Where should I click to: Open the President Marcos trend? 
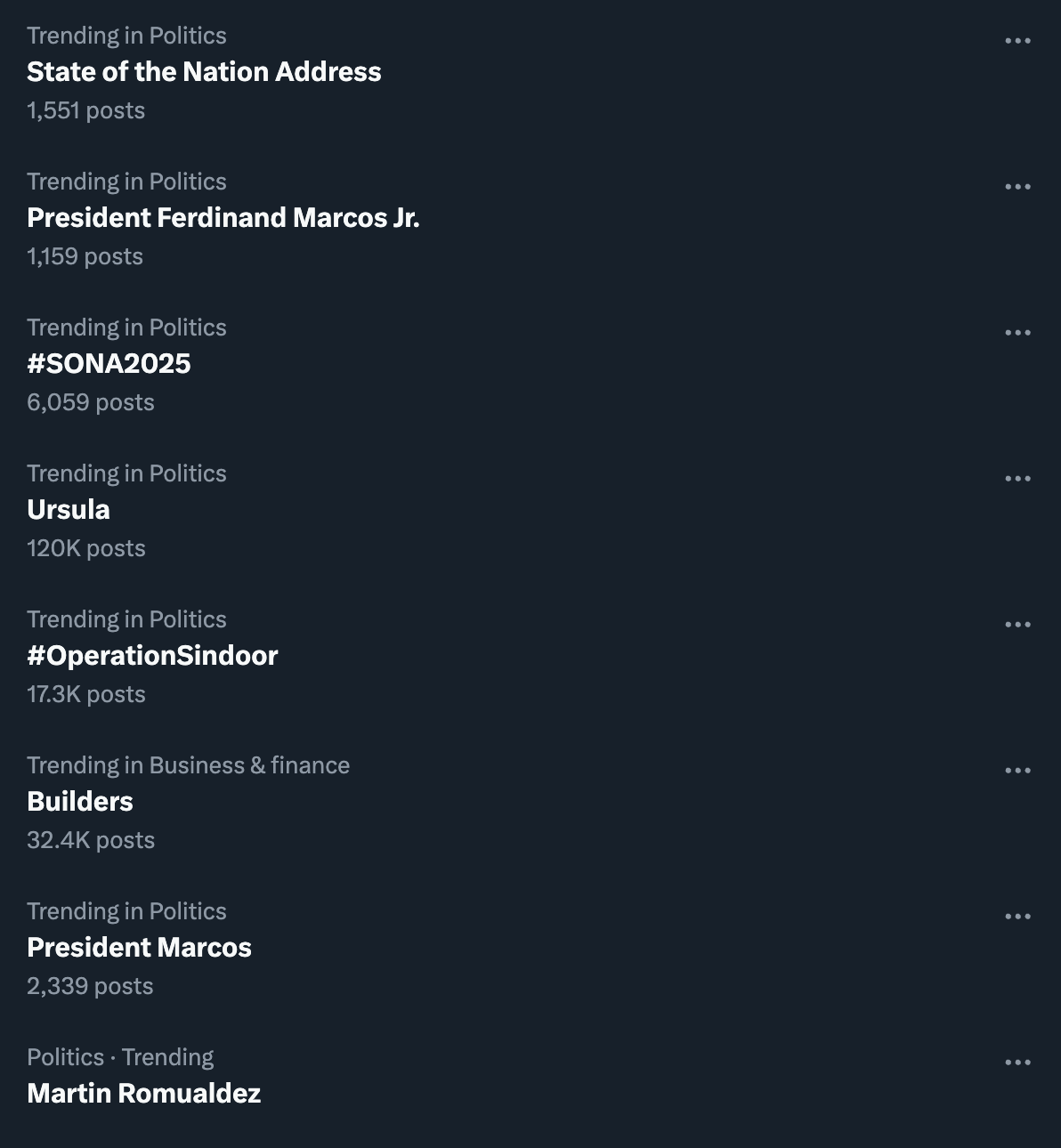coord(139,948)
